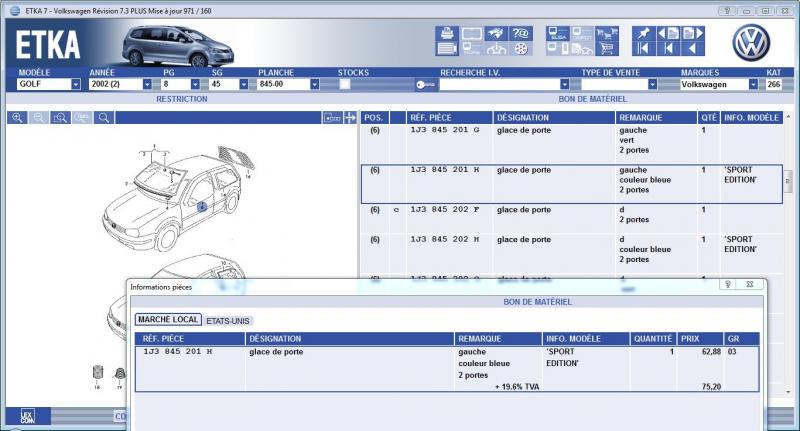Click BON DE MATÉRIEL header in parts dialog

(537, 302)
